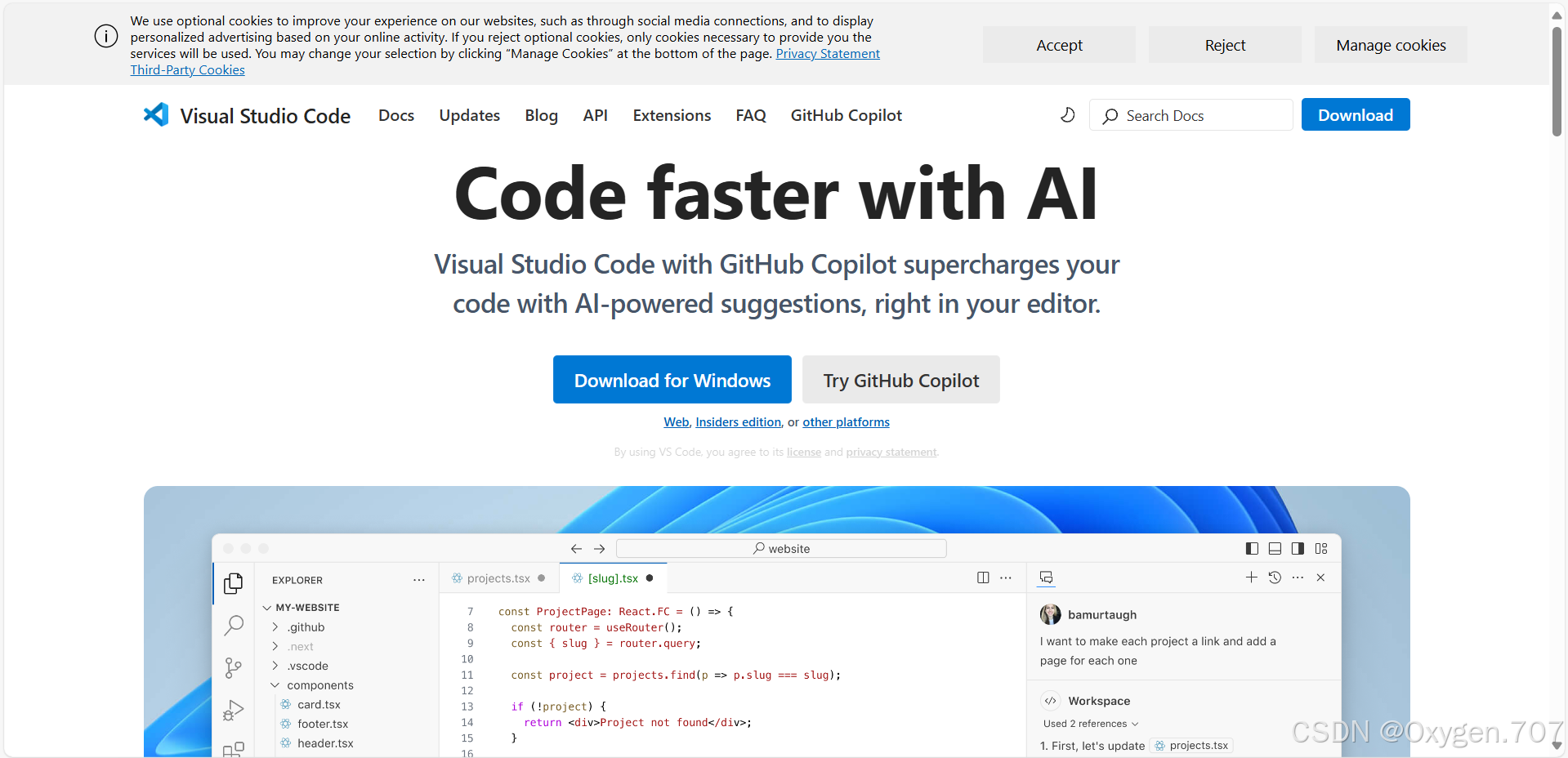Open the chat history clock icon

[x=1275, y=577]
